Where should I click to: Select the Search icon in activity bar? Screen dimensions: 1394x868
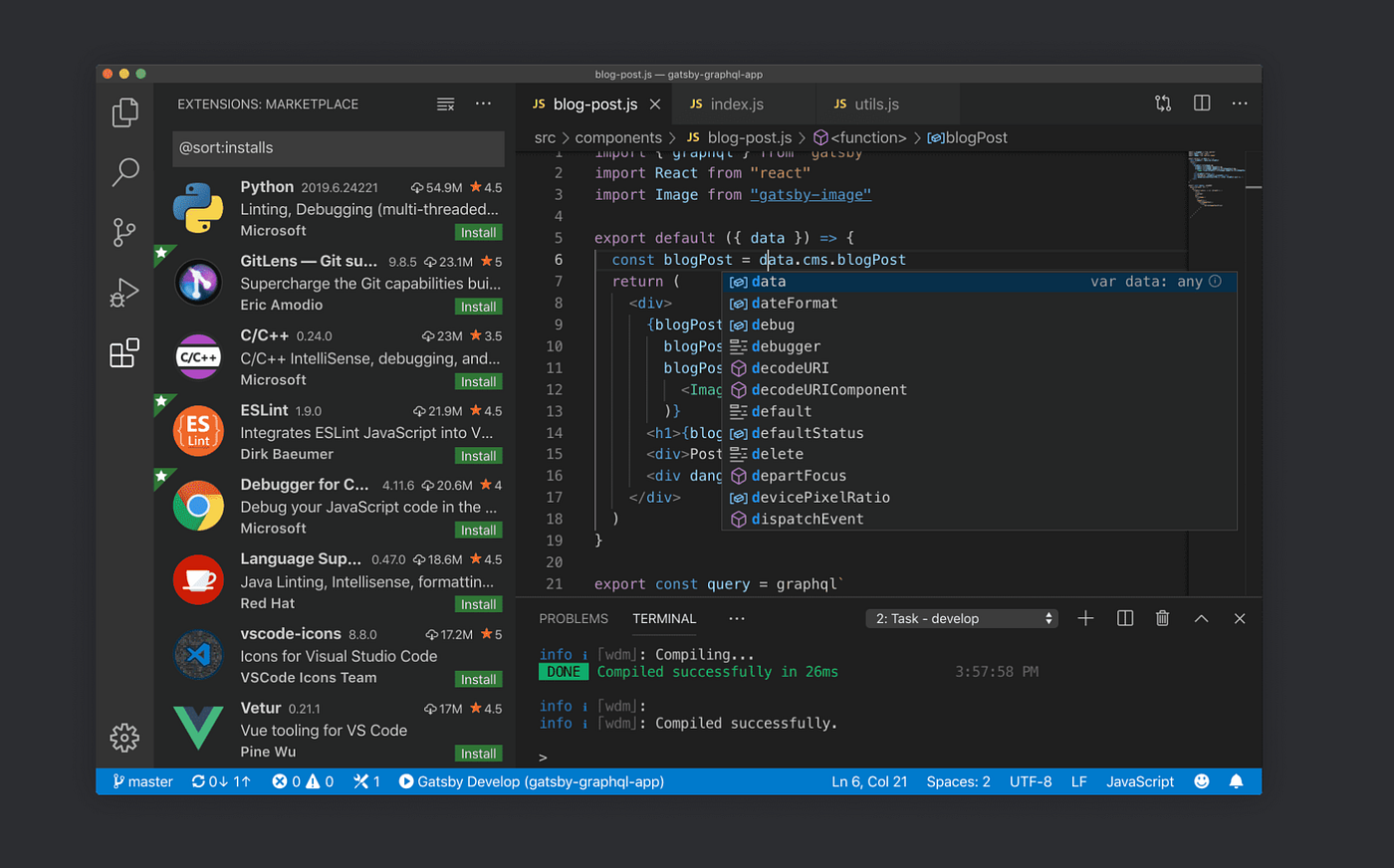123,171
